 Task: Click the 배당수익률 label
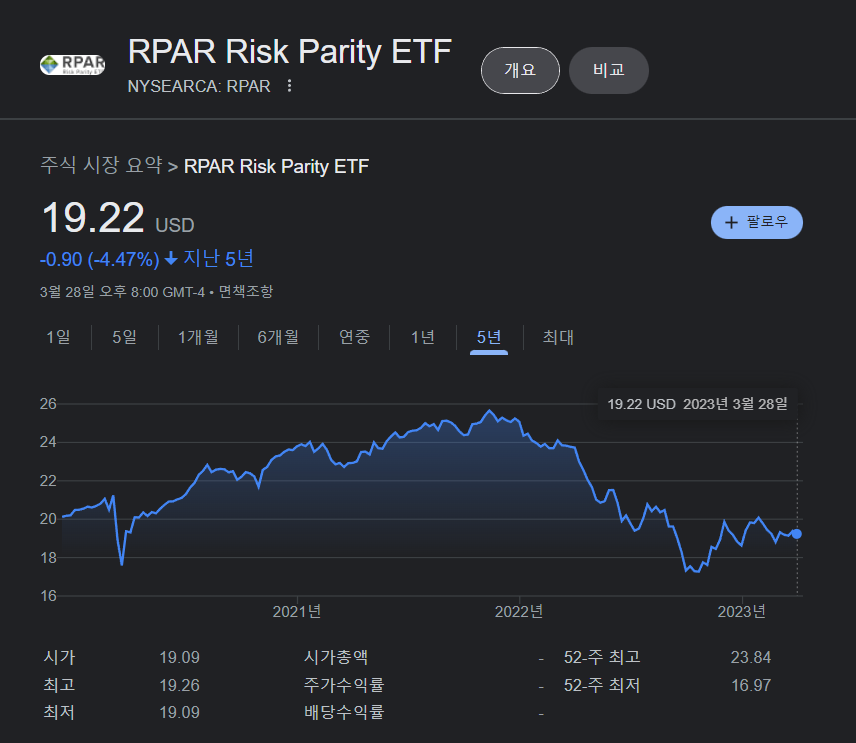click(x=344, y=712)
